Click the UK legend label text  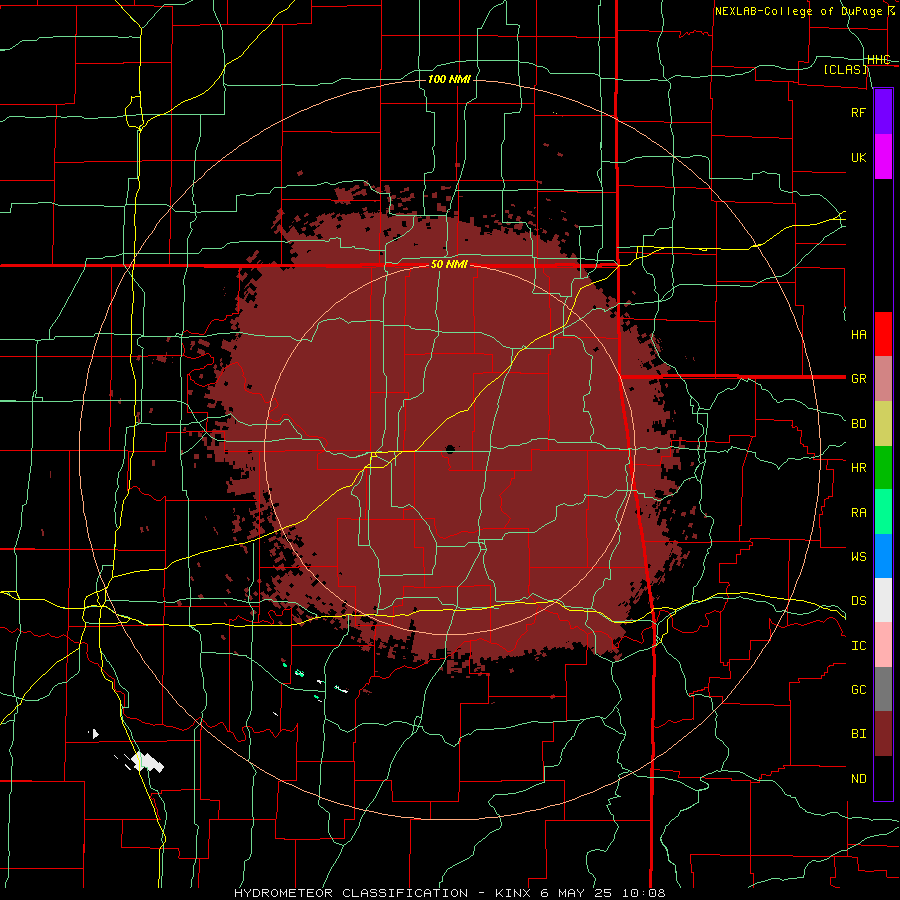tap(858, 158)
